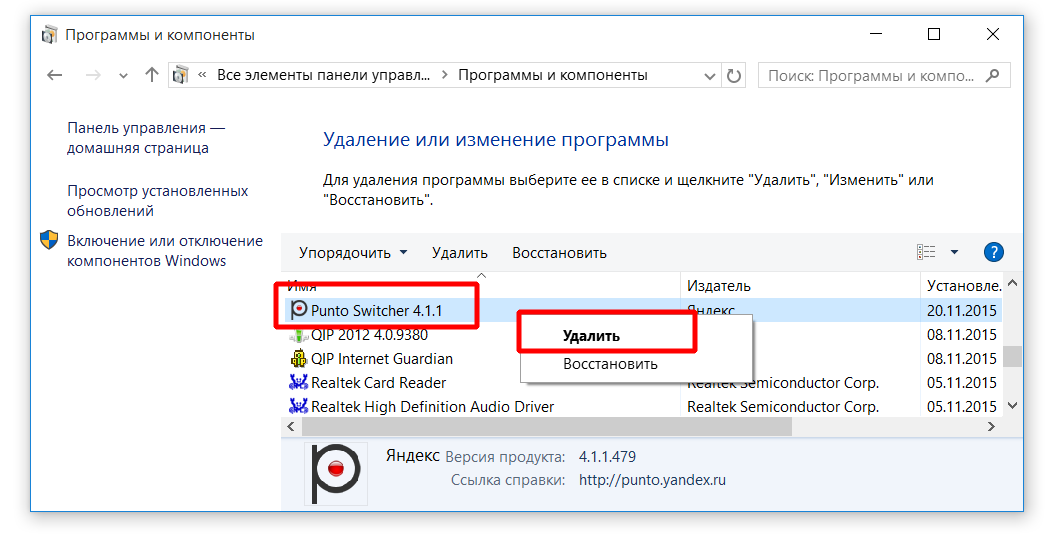The image size is (1053, 543).
Task: Expand the Упорядочить dropdown menu
Action: pyautogui.click(x=353, y=253)
